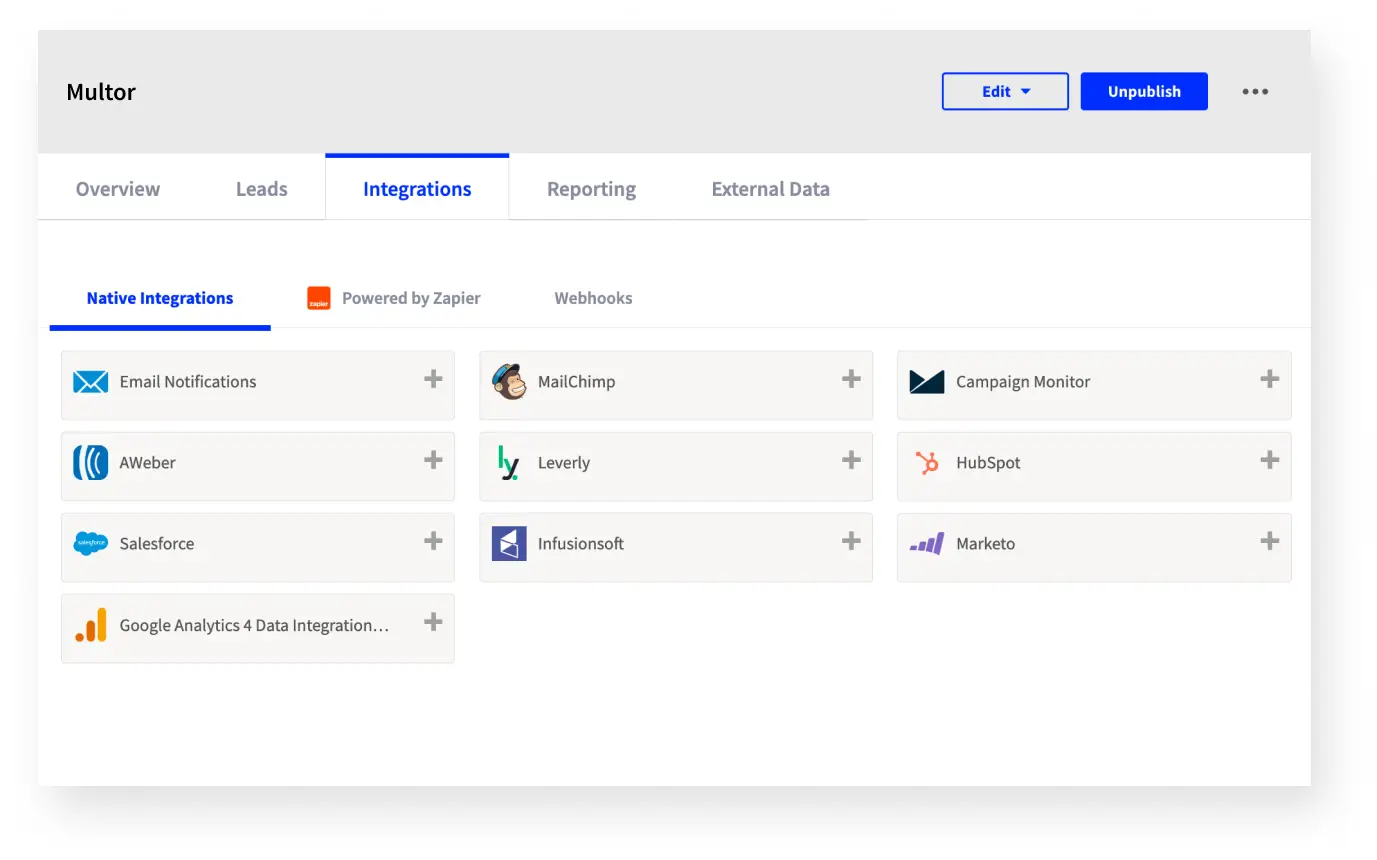
Task: Click the Marketo bars icon
Action: (927, 543)
